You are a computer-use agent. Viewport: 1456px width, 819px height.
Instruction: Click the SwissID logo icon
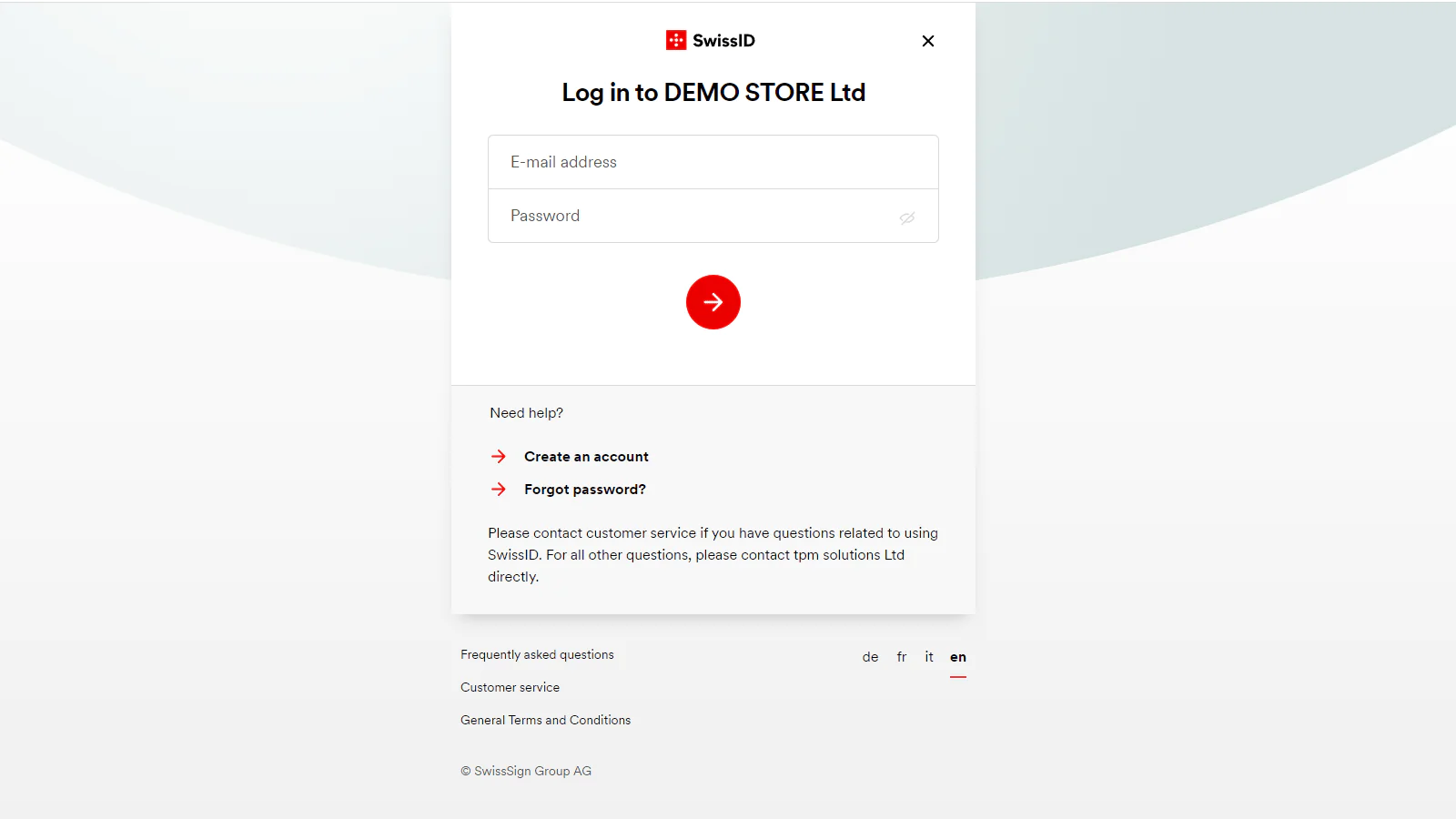pyautogui.click(x=676, y=40)
